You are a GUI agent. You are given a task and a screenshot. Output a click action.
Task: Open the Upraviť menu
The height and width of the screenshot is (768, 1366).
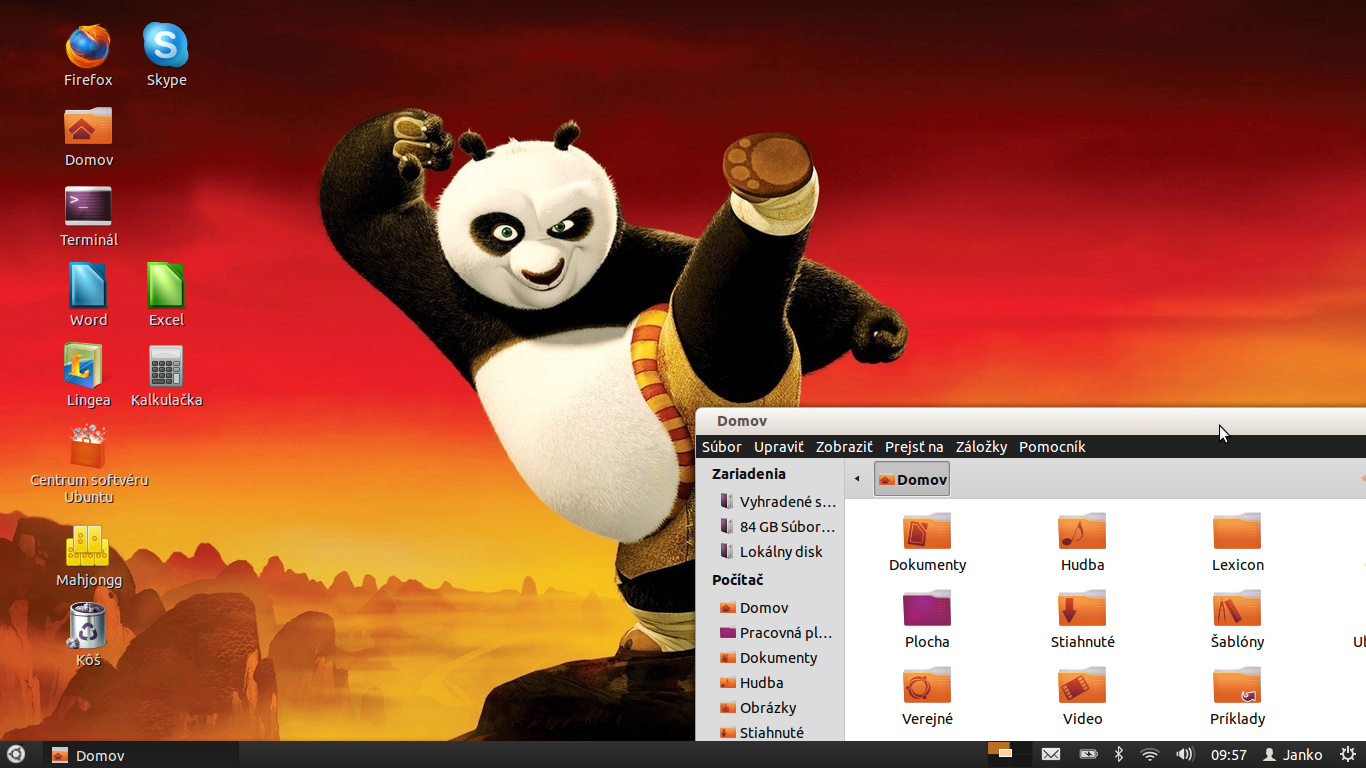[778, 447]
